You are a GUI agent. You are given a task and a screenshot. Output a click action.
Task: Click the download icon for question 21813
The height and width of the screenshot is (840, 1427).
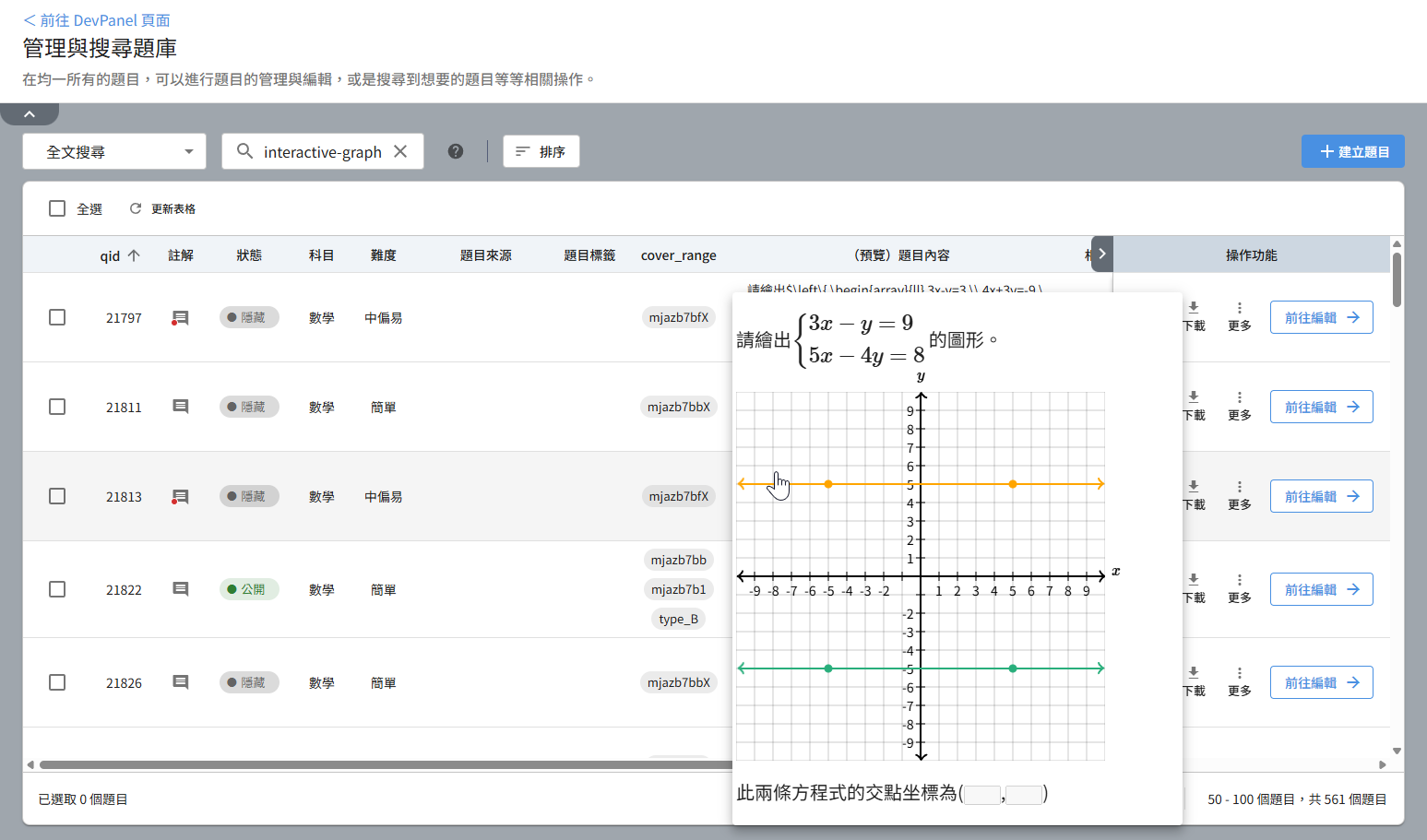pyautogui.click(x=1194, y=486)
